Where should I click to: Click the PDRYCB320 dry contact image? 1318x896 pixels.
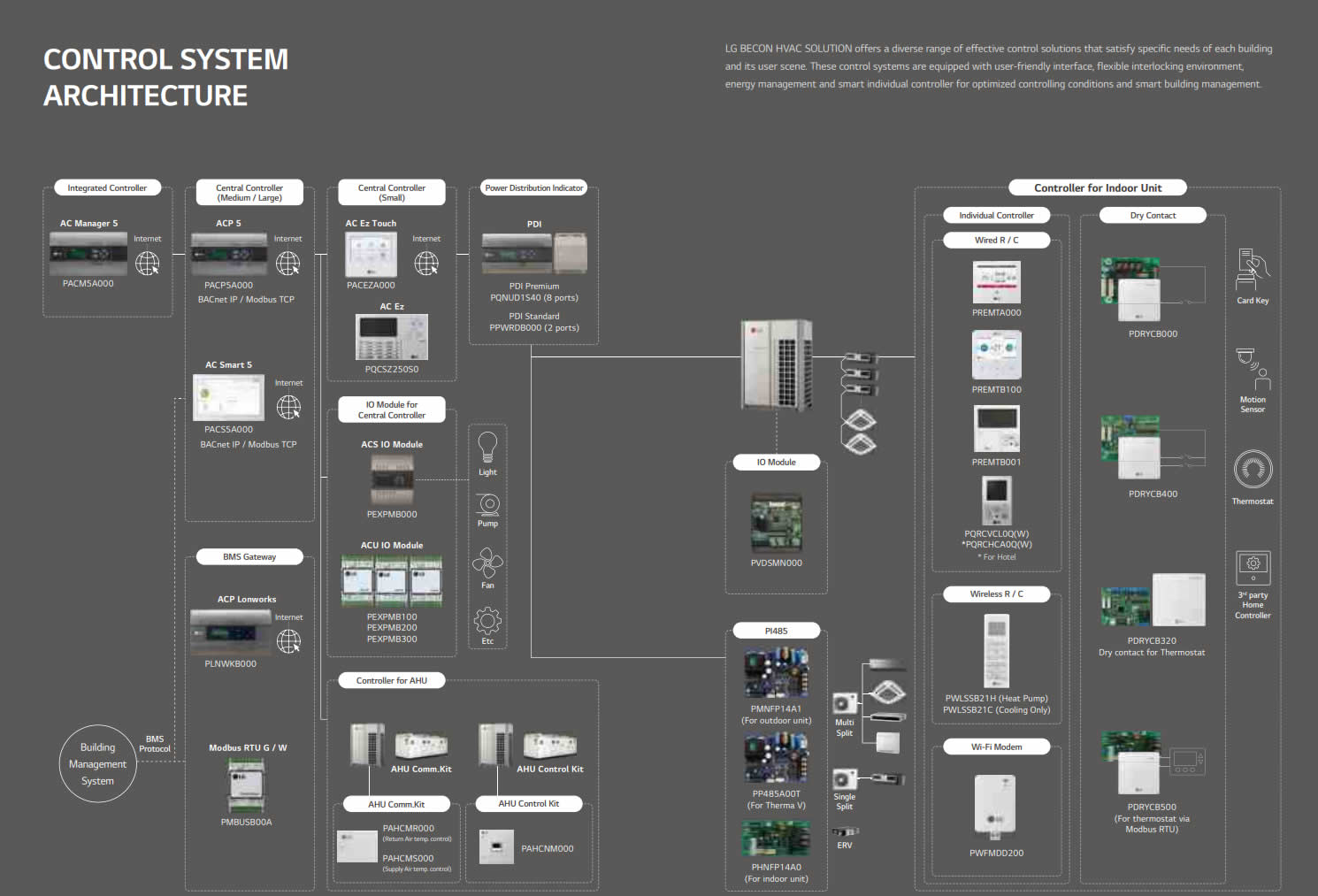click(1153, 600)
